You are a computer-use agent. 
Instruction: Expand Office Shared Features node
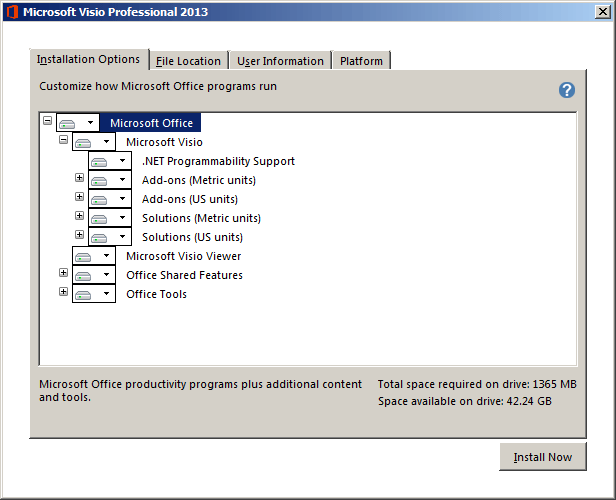(x=63, y=272)
